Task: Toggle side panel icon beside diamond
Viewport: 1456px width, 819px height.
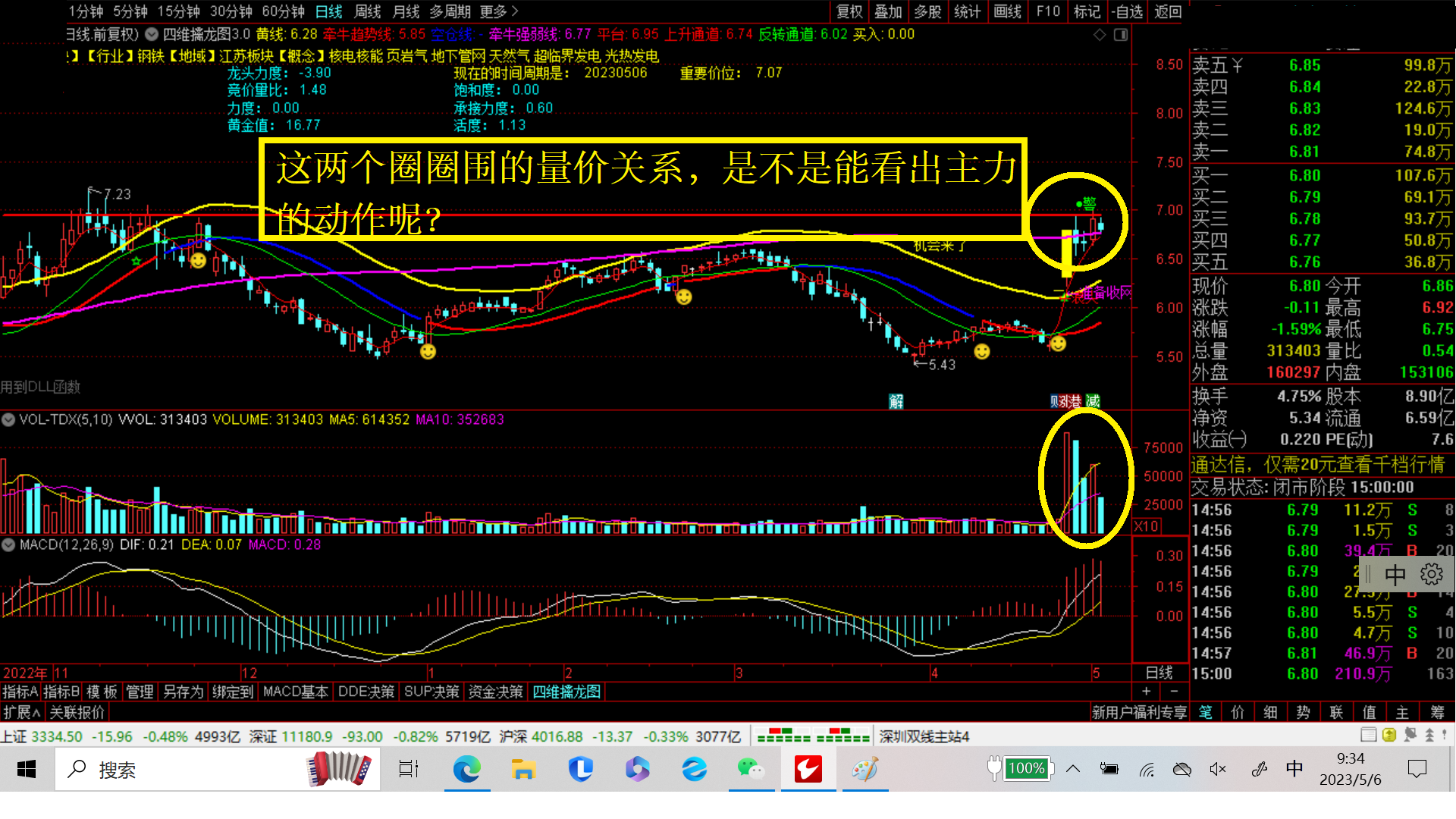Action: [x=1121, y=35]
